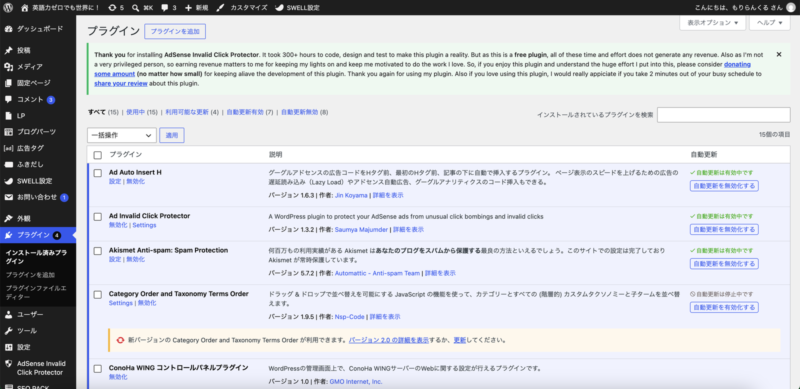
Task: Click the SWELL設定 icon in the sidebar
Action: (8, 181)
